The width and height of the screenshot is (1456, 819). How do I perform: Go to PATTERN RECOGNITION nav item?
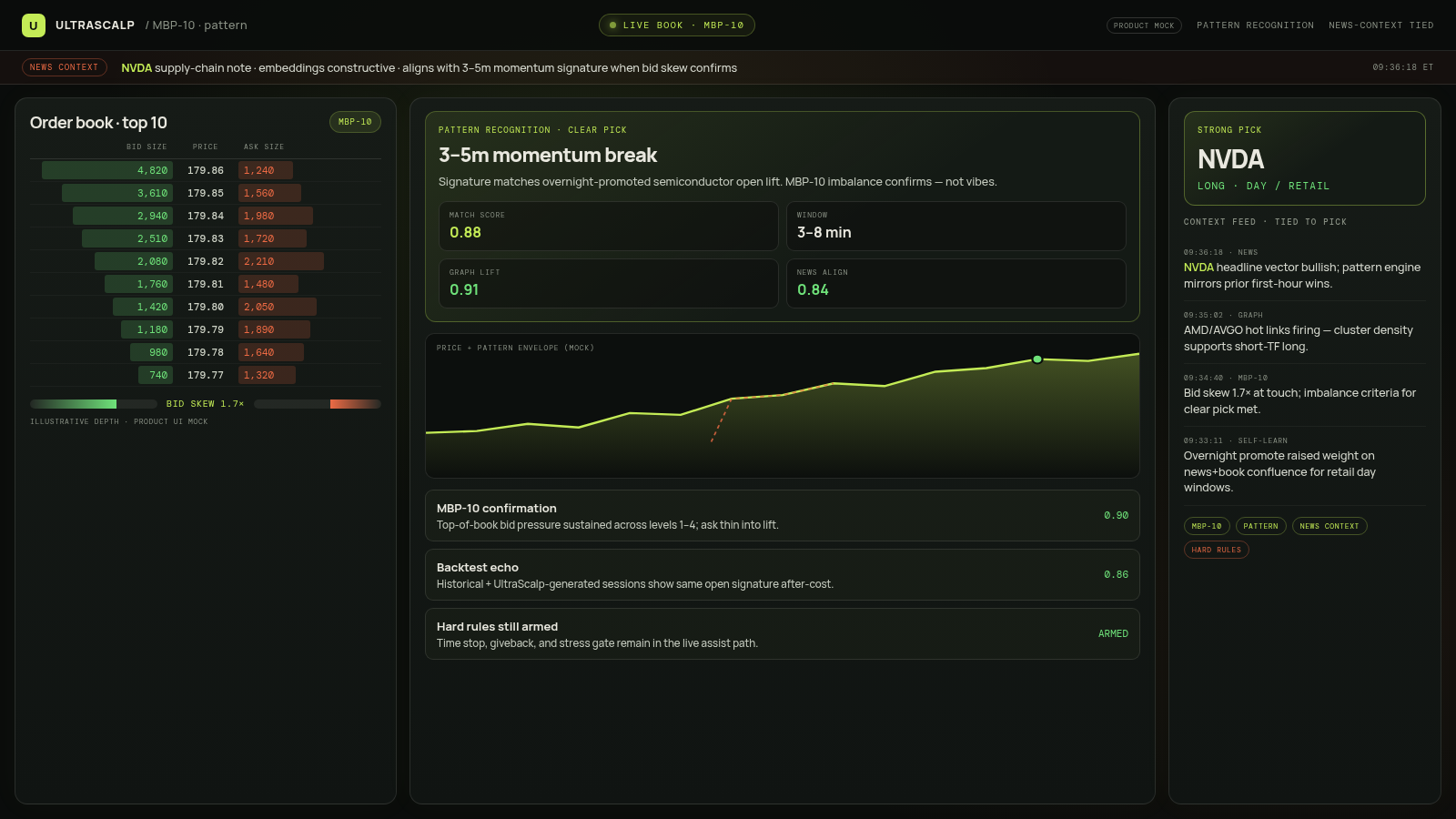[1255, 25]
